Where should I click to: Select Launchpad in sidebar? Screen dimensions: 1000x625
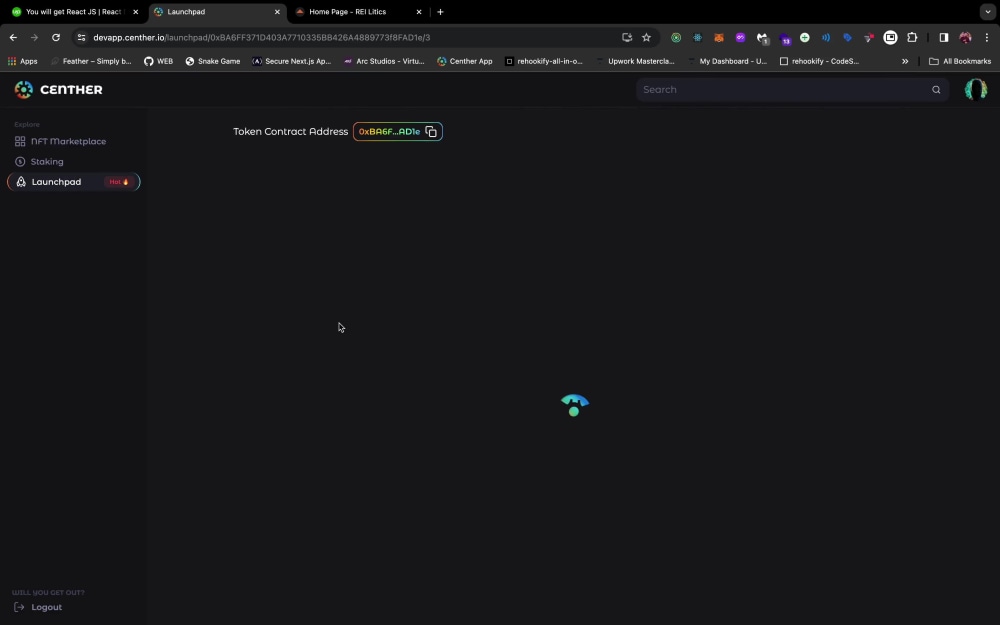[73, 182]
